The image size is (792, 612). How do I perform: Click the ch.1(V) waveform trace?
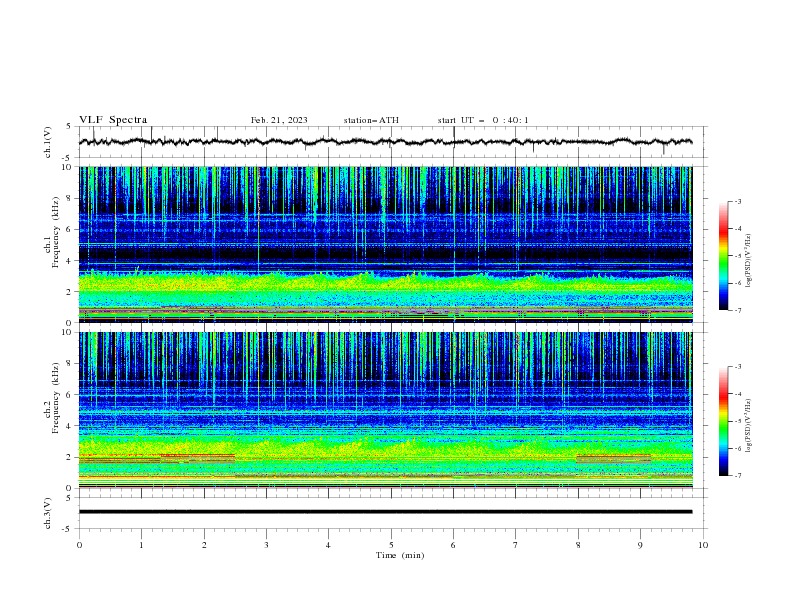coord(385,142)
